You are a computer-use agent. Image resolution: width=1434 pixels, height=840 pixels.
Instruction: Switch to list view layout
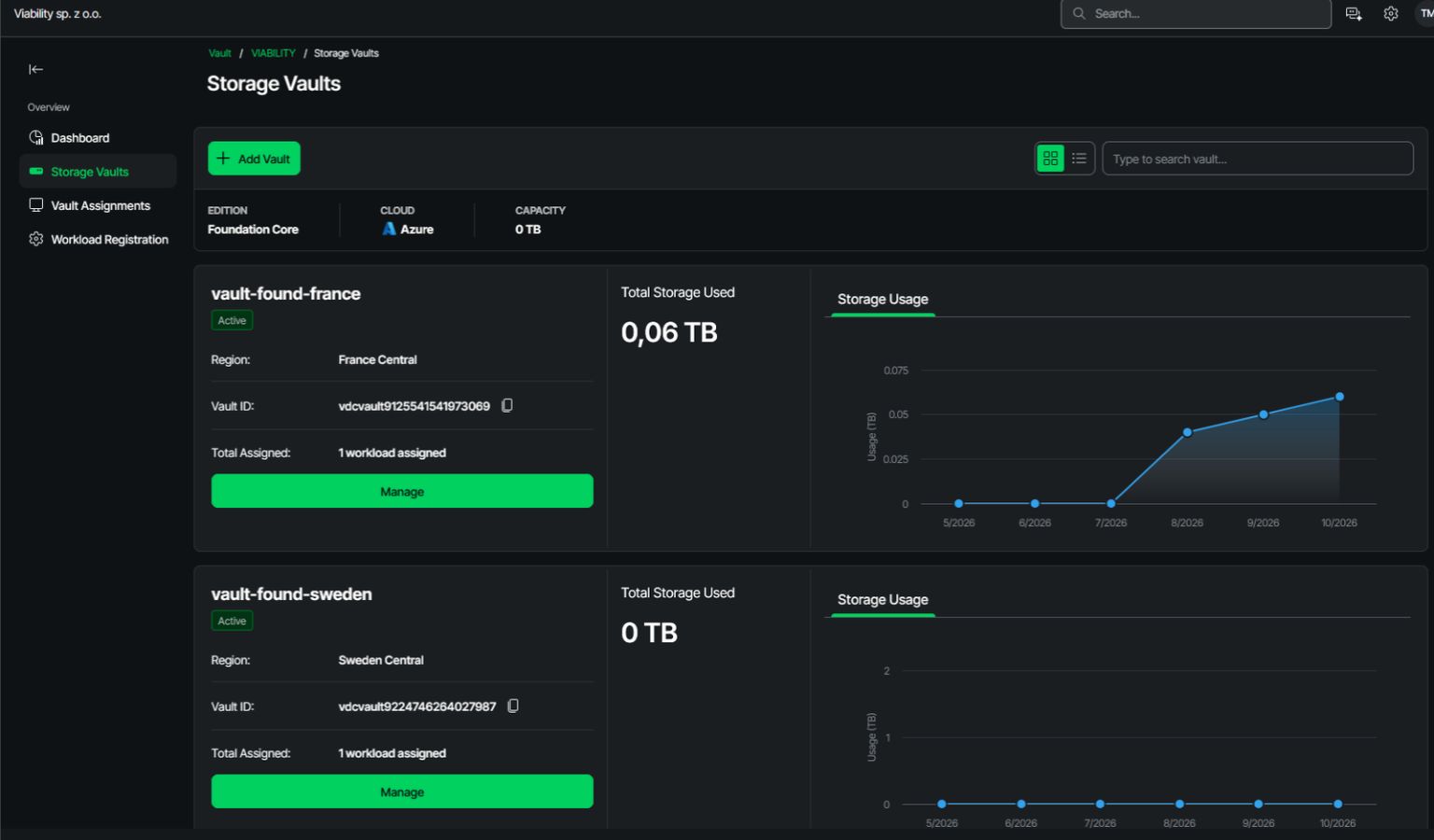click(x=1079, y=159)
